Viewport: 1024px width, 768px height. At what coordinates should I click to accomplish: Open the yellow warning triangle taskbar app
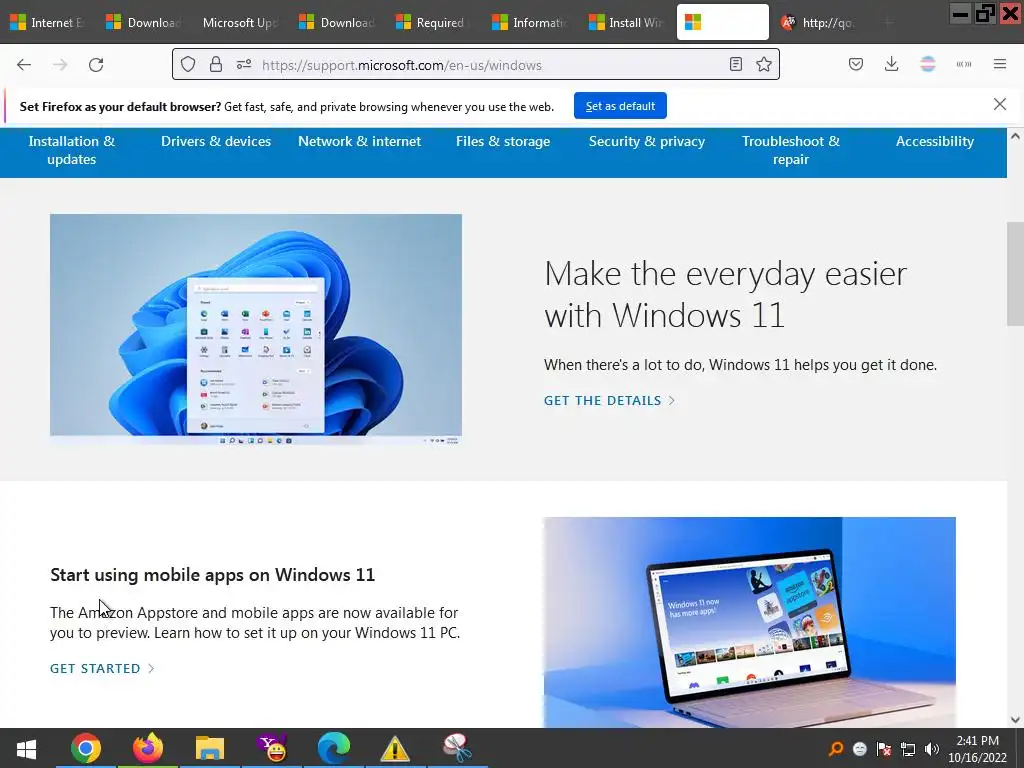coord(395,748)
